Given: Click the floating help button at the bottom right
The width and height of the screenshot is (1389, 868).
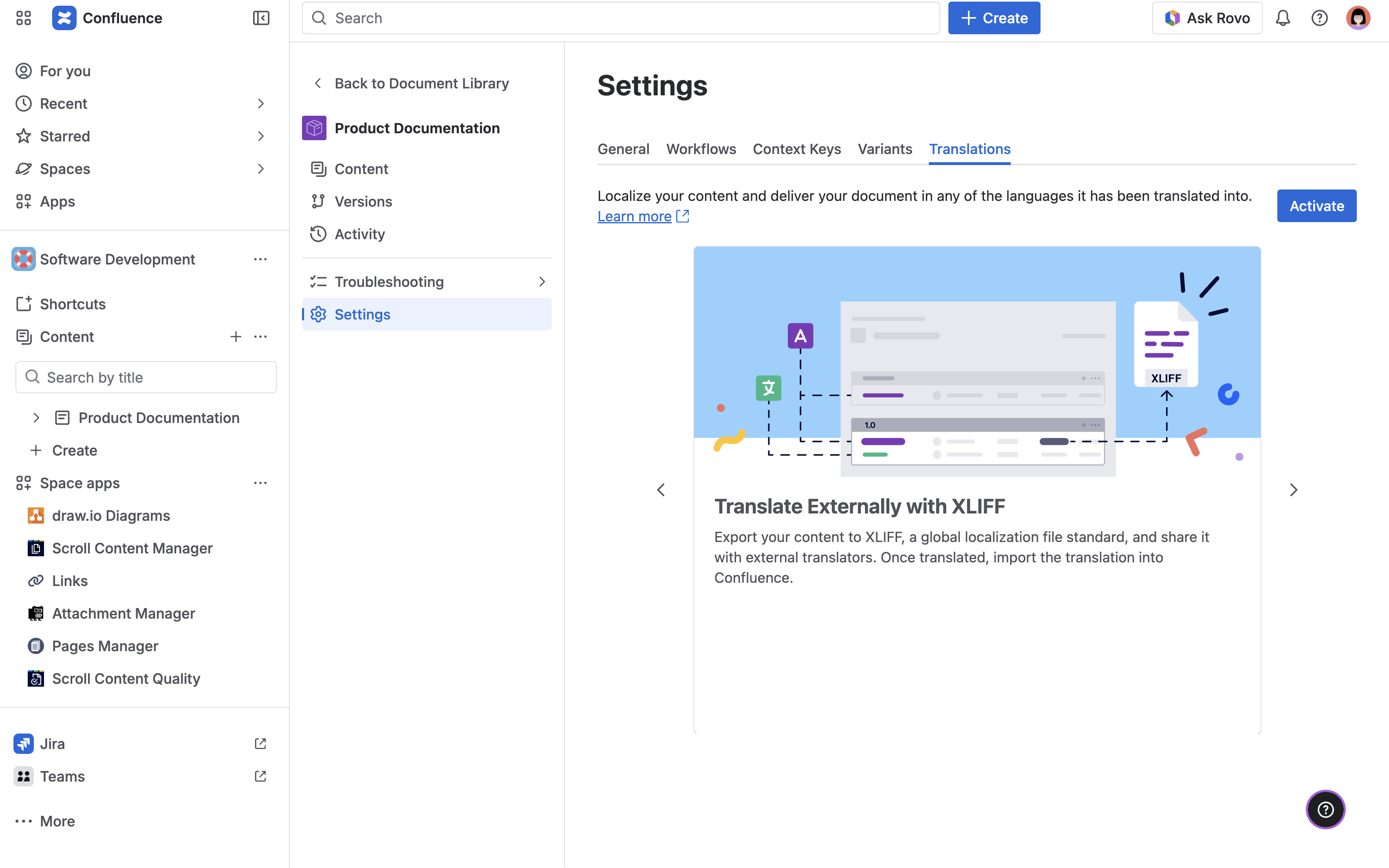Looking at the screenshot, I should pos(1325,809).
